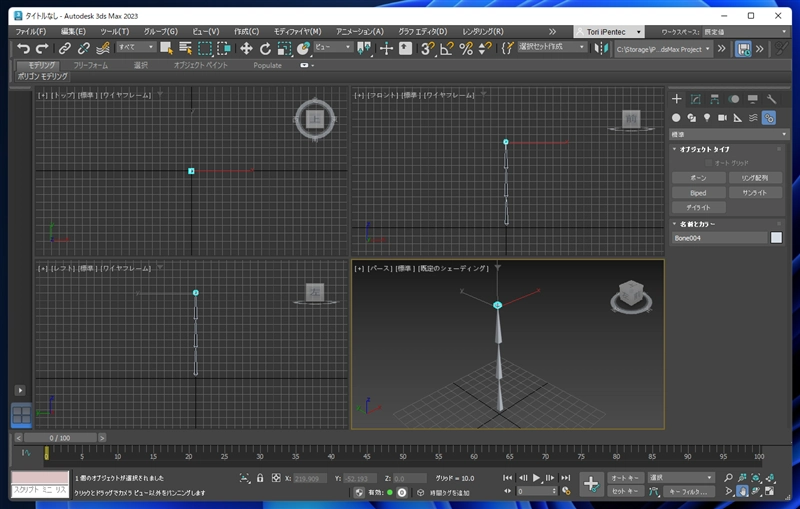Viewport: 800px width, 509px height.
Task: Open the 標準 subcategory dropdown
Action: 729,134
